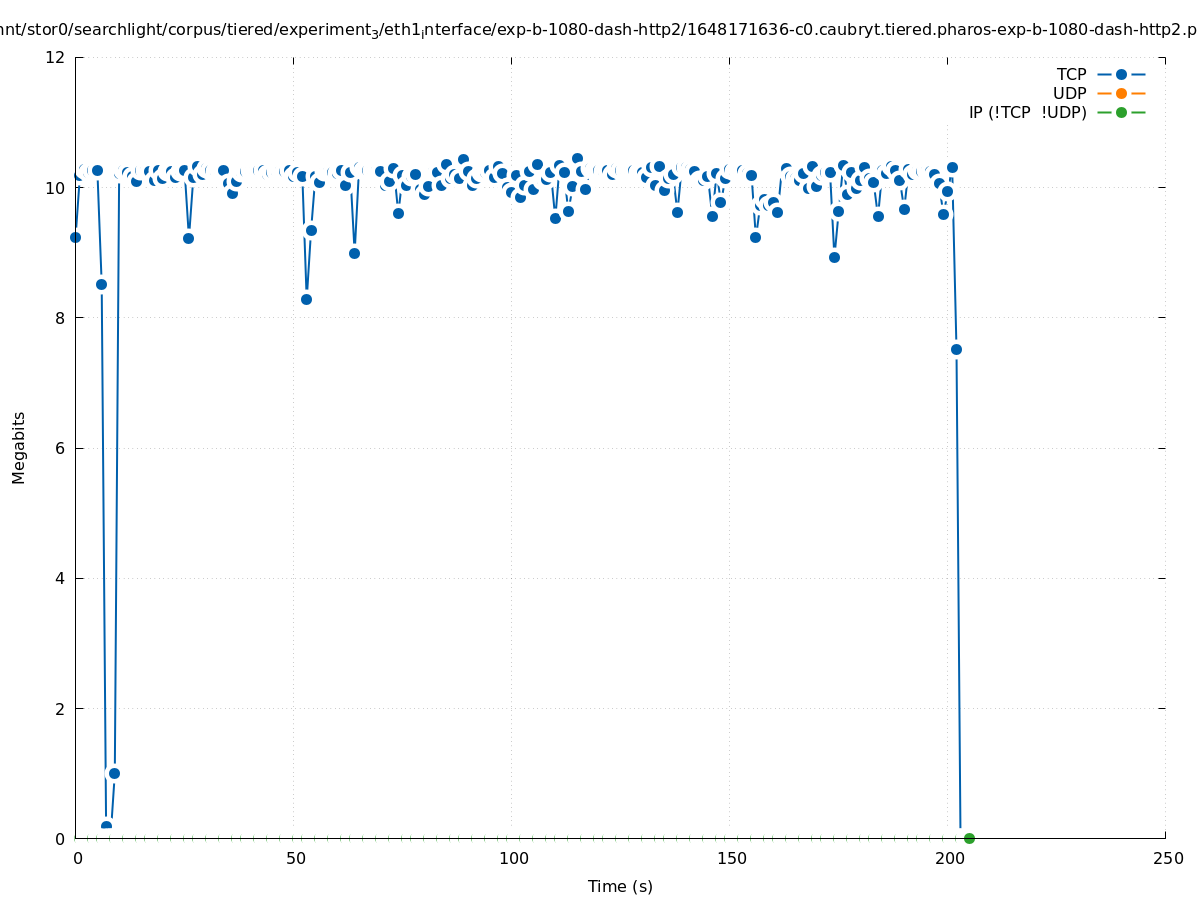The width and height of the screenshot is (1197, 900).
Task: Click the Megabits y-axis label
Action: (19, 447)
